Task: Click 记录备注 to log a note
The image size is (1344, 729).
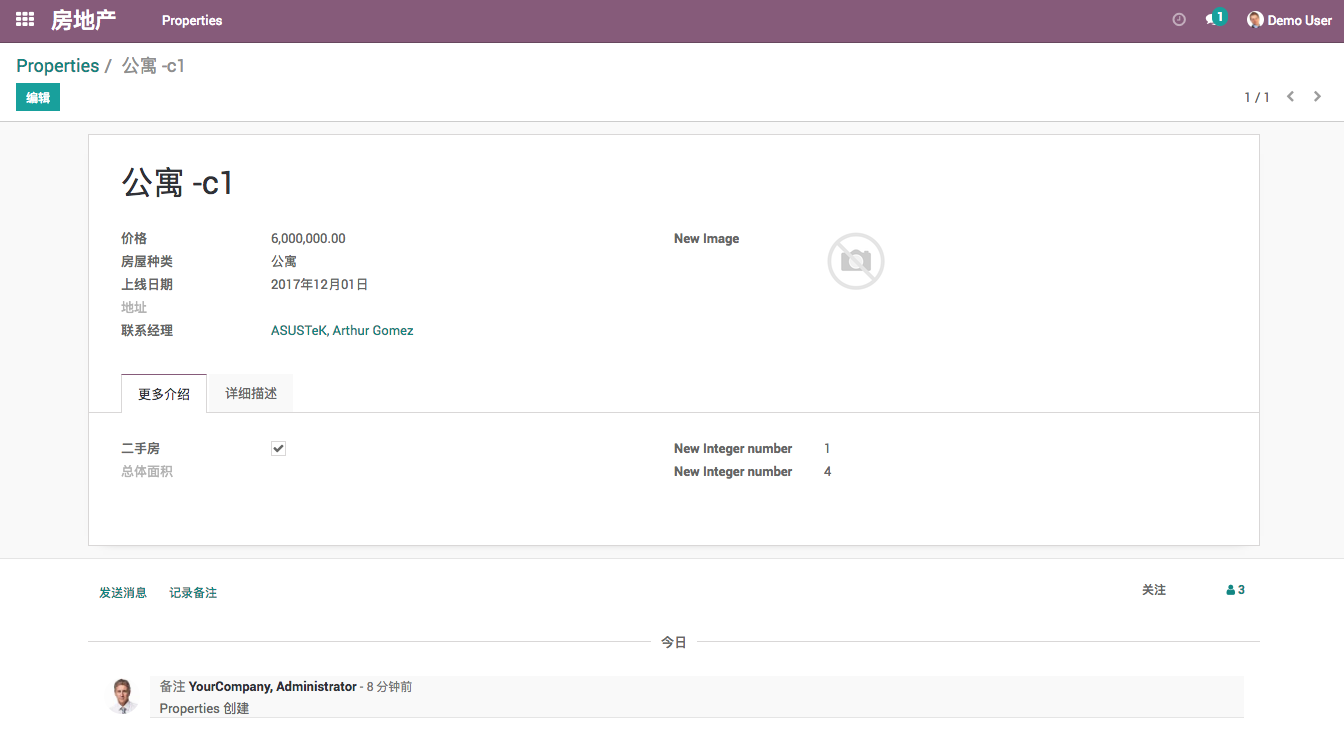Action: tap(193, 593)
